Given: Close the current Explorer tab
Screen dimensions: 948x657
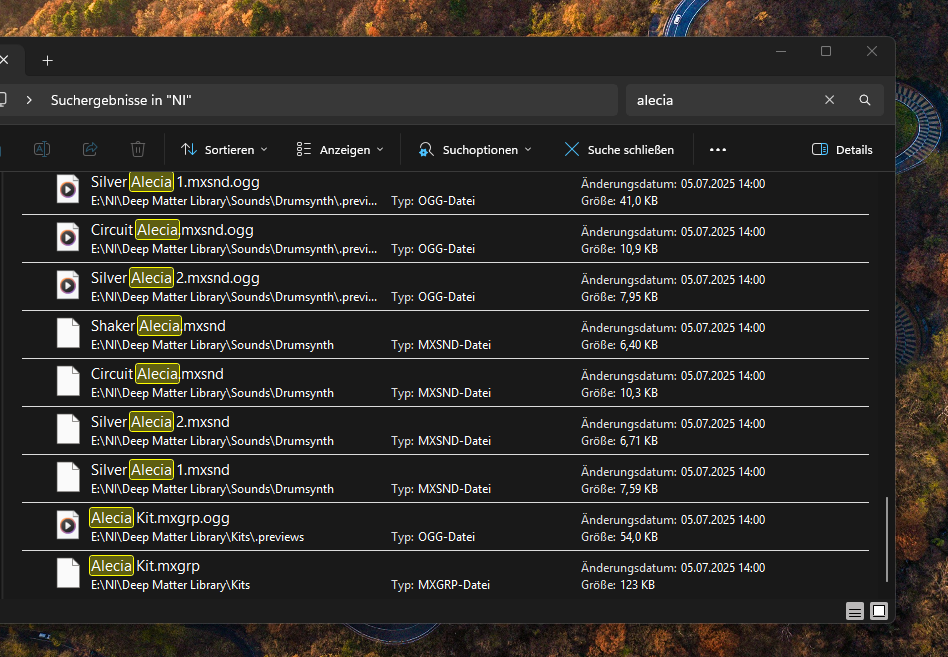Looking at the screenshot, I should click(4, 60).
